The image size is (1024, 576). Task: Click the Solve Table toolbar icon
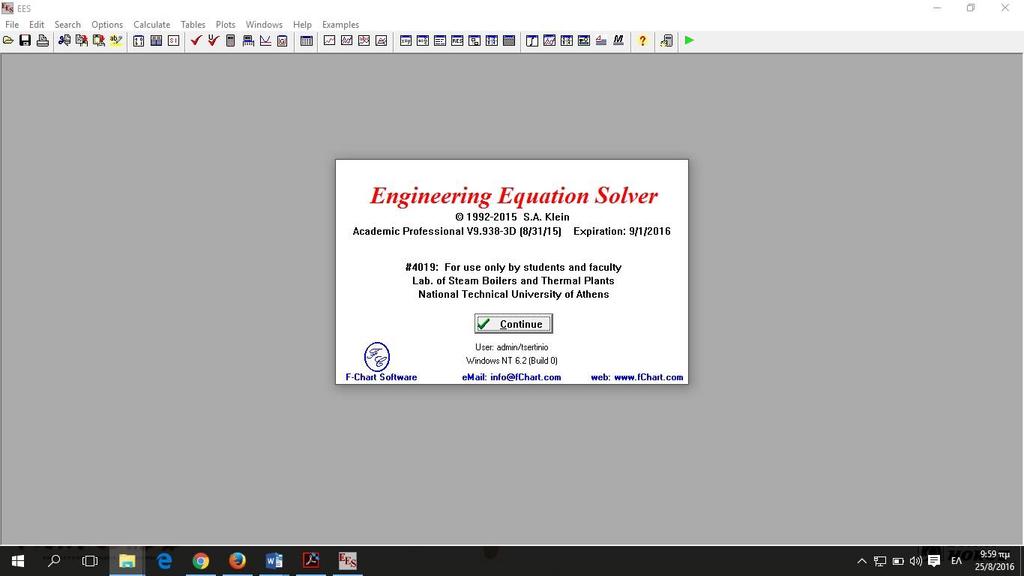click(248, 40)
